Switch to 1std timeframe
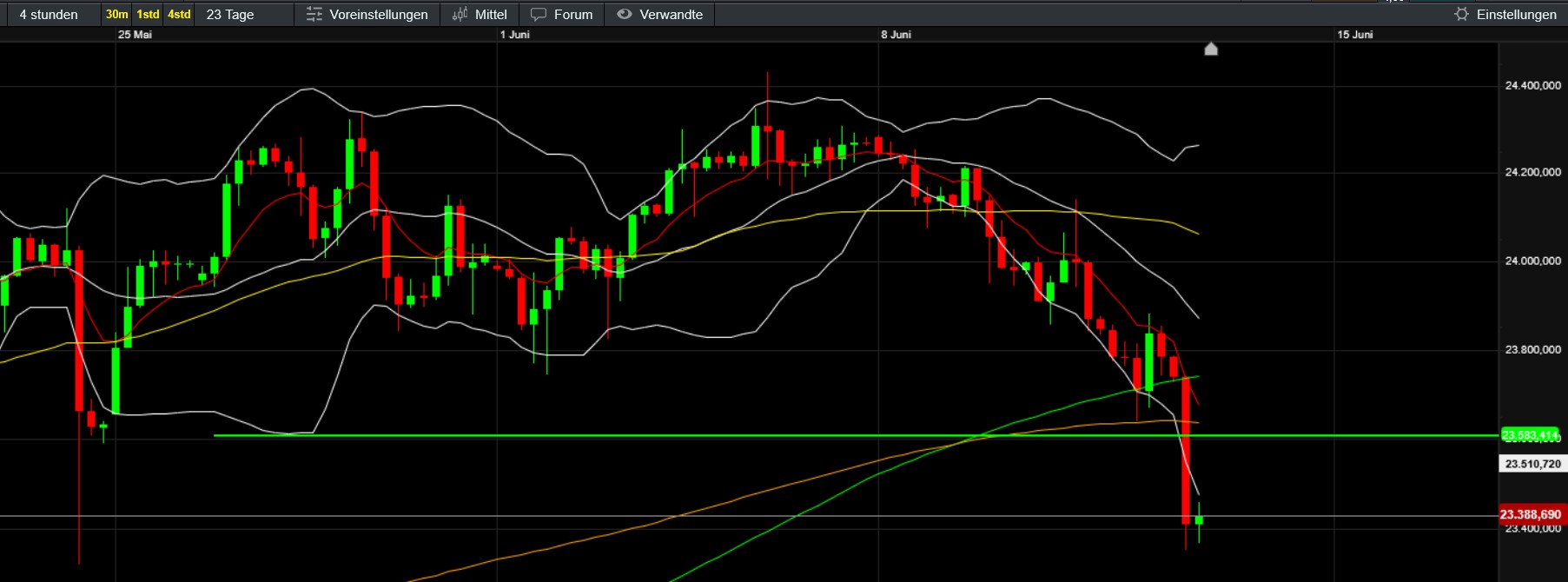 [148, 15]
